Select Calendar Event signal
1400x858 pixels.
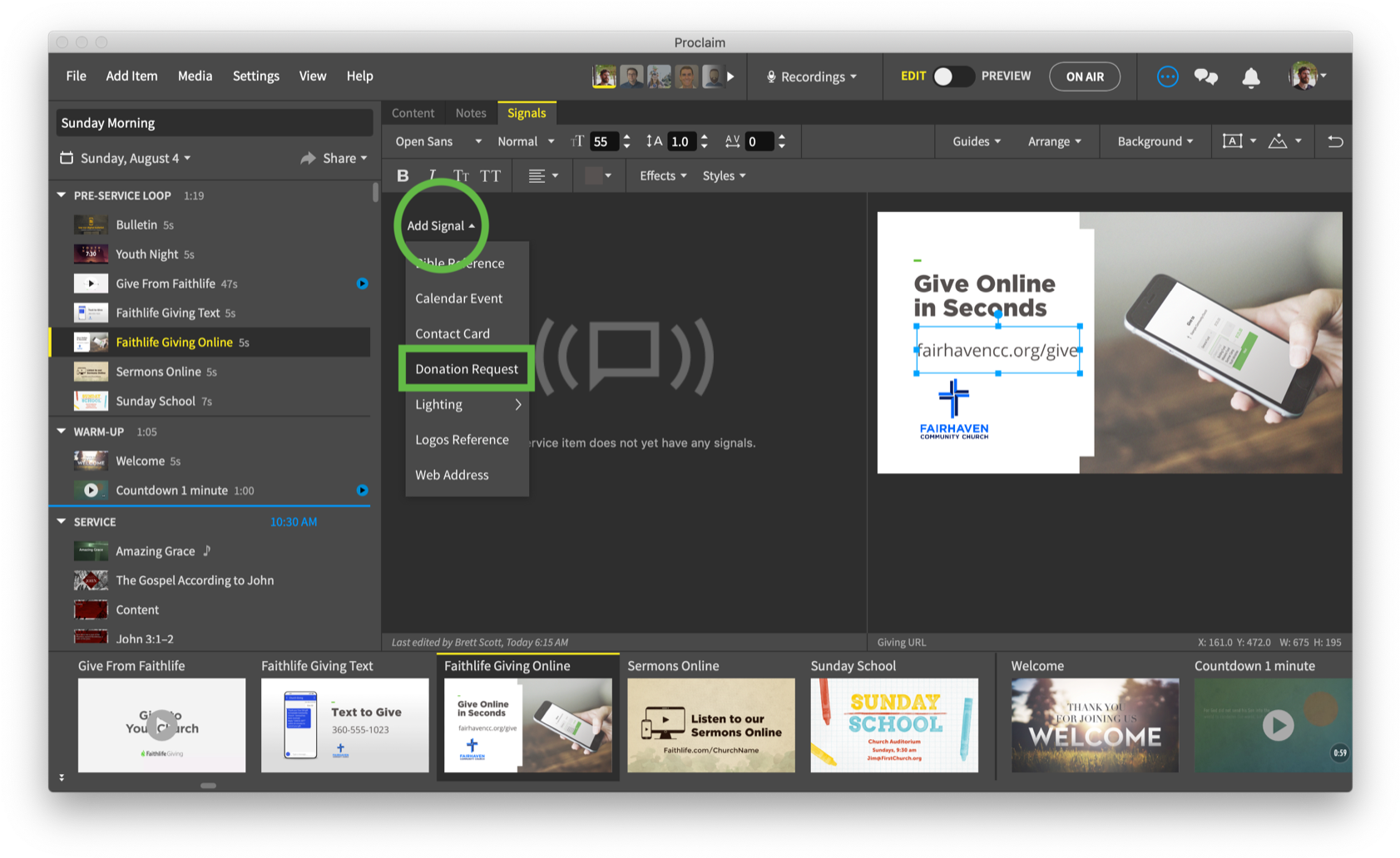(459, 298)
